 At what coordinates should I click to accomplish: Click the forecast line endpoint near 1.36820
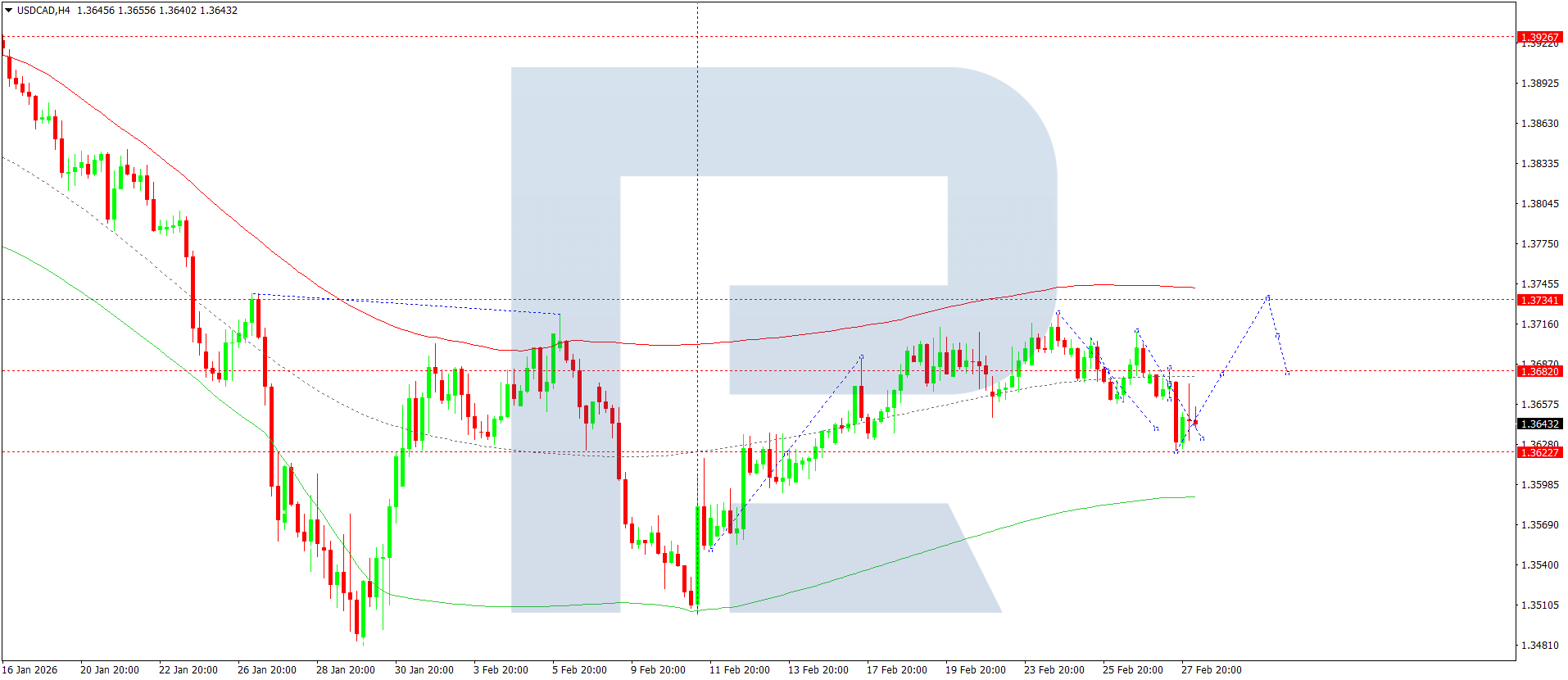pos(1288,373)
